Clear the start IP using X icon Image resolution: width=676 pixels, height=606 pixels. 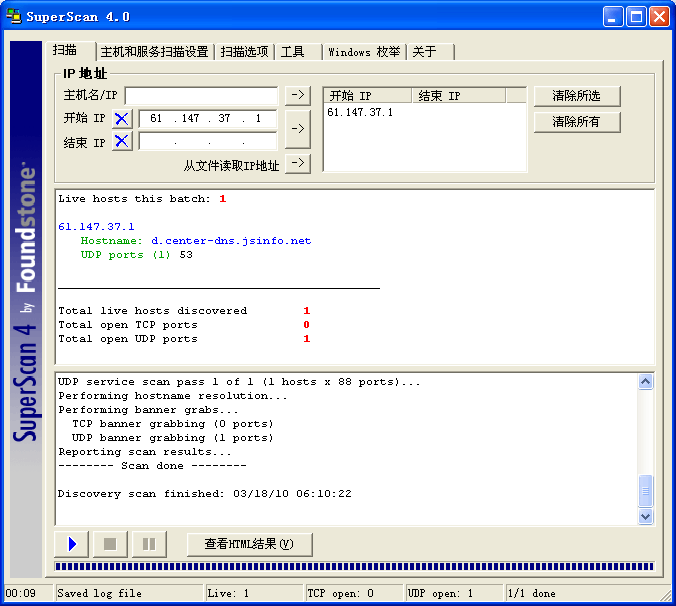click(122, 118)
